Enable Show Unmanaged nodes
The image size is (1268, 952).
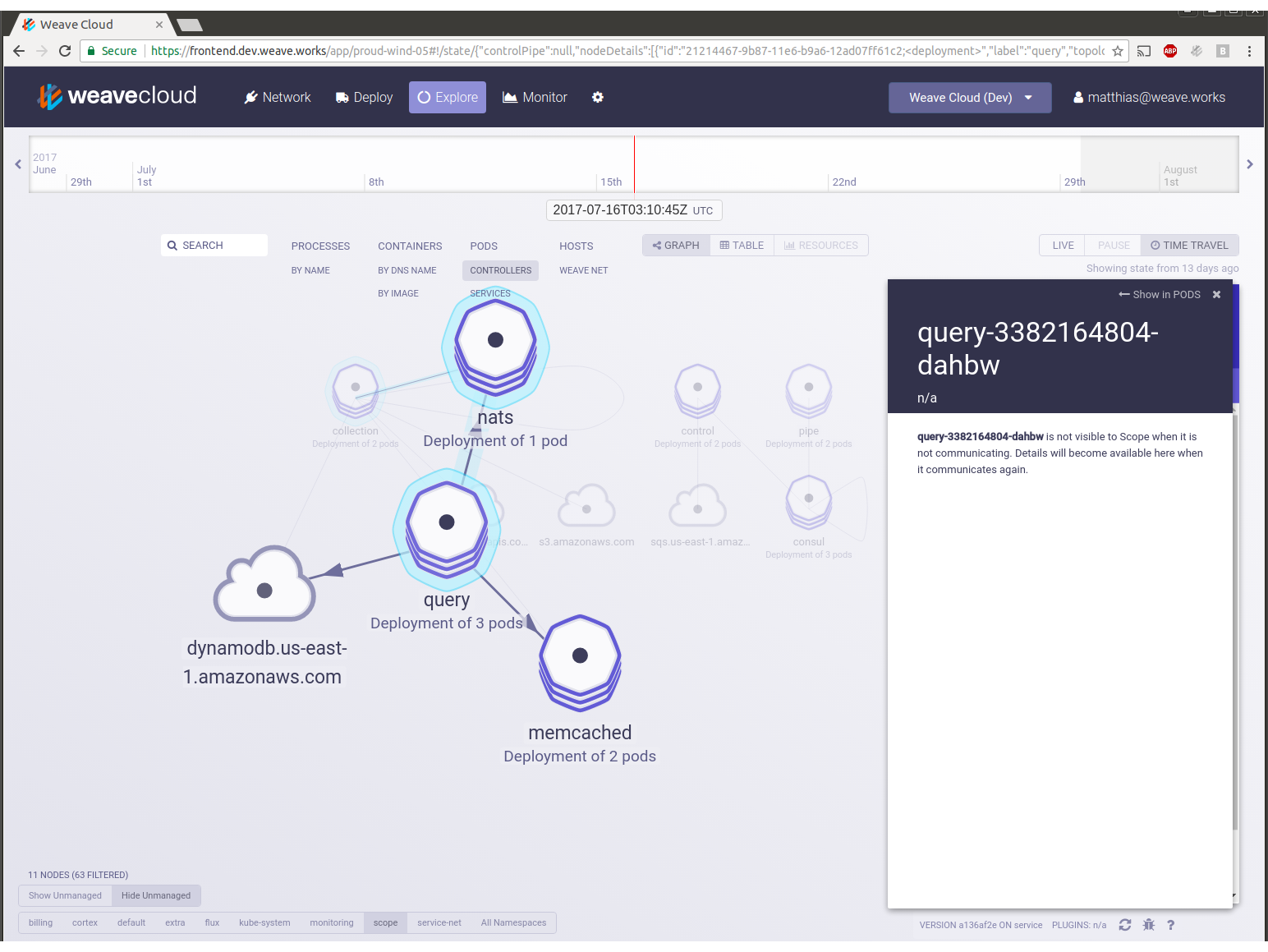[65, 895]
